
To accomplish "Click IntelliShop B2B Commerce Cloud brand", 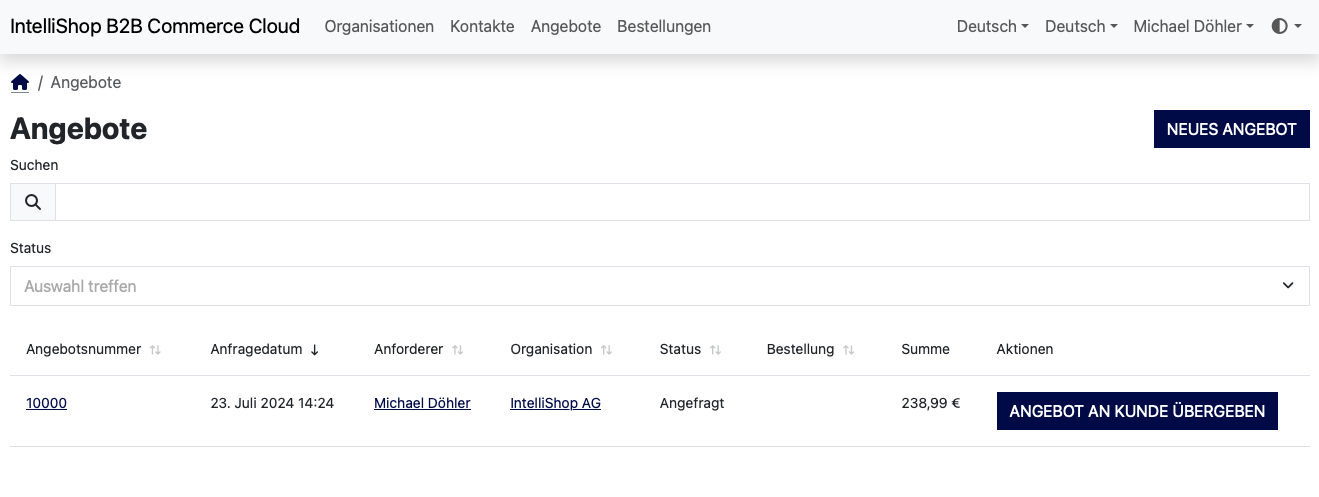I will coord(155,27).
